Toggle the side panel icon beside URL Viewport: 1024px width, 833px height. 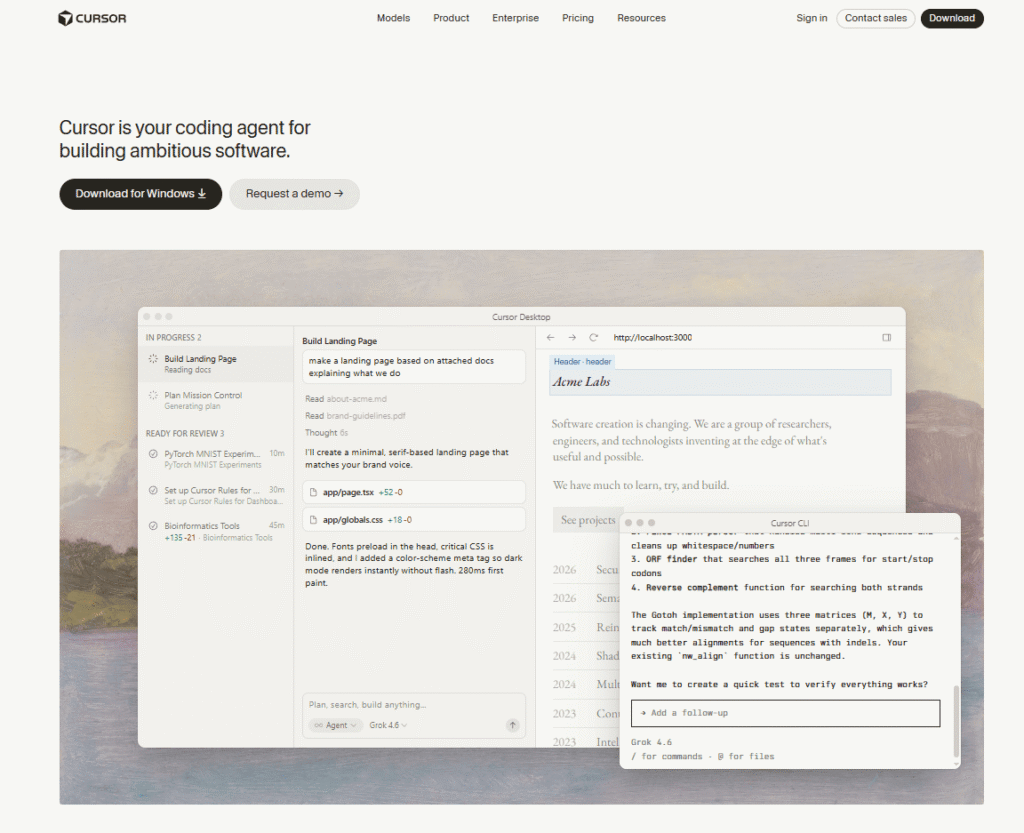pos(886,338)
